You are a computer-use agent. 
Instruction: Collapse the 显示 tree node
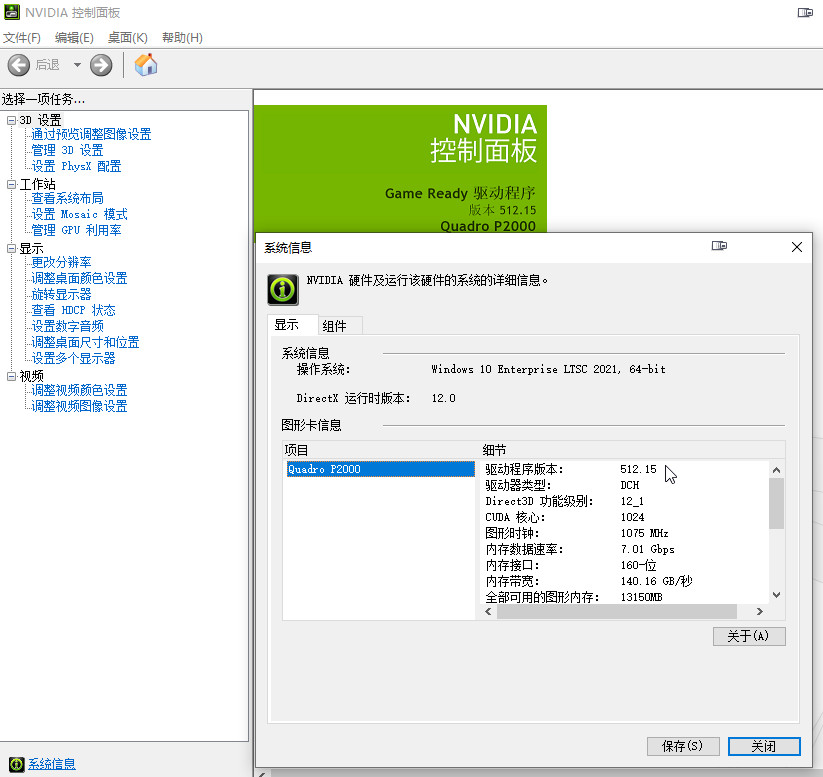point(11,248)
